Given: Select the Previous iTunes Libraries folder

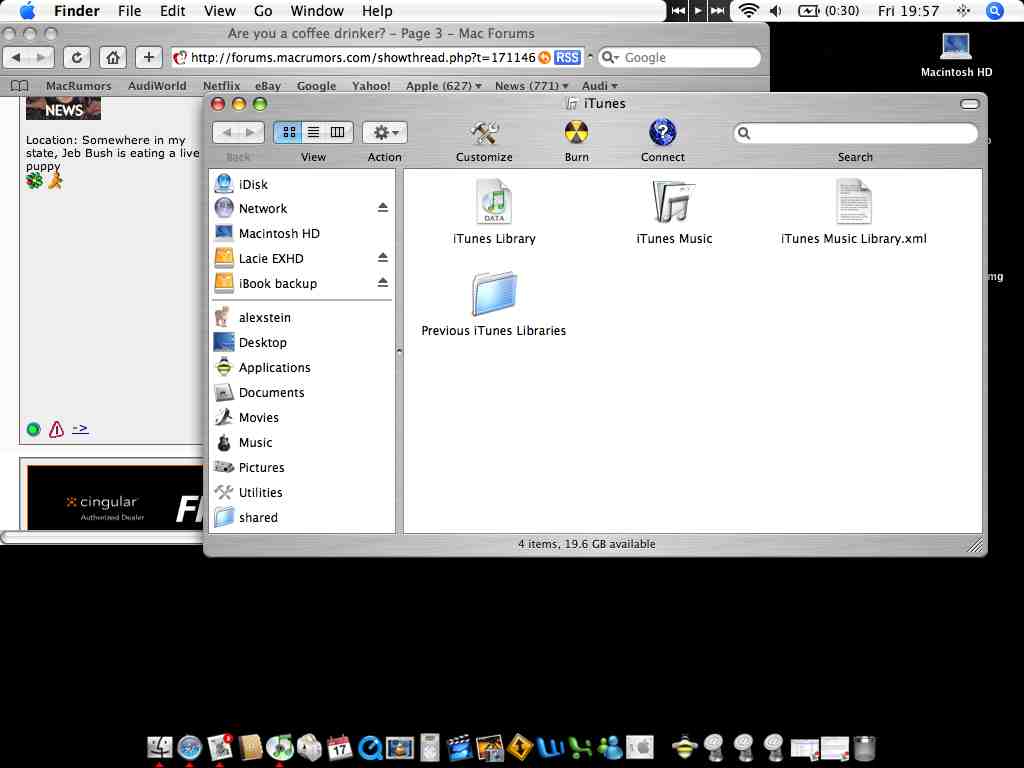Looking at the screenshot, I should 494,294.
